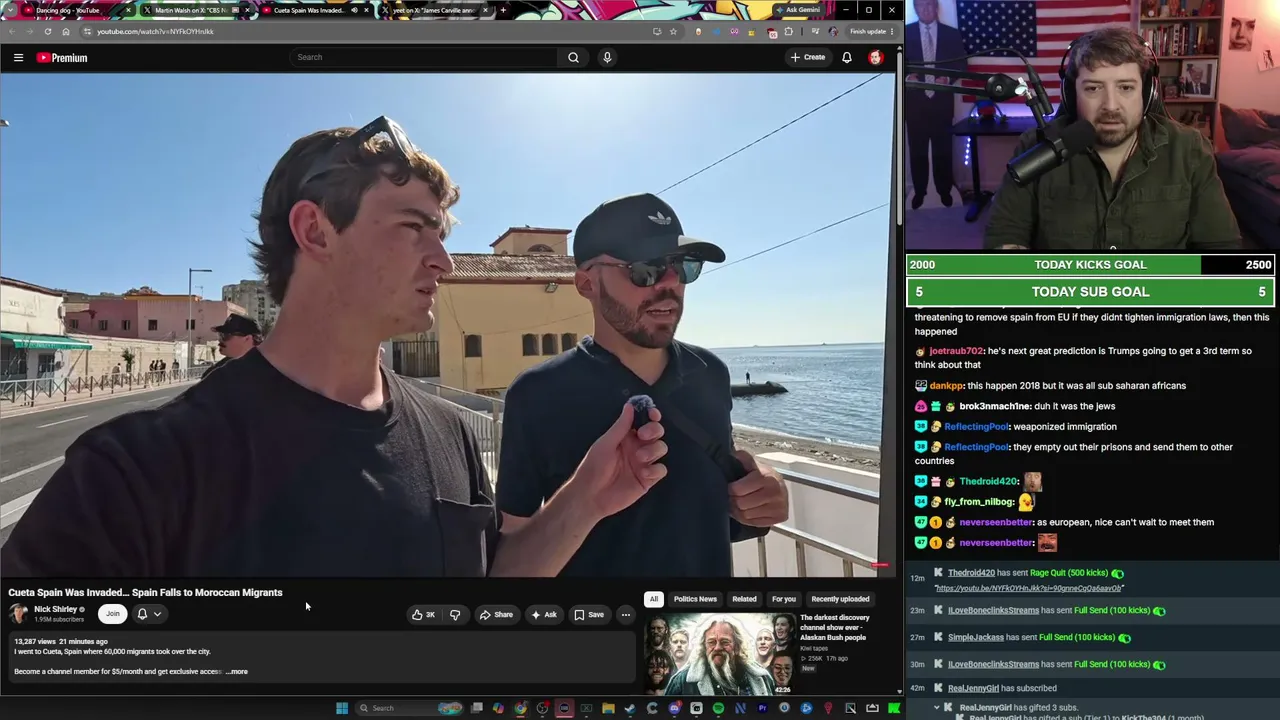This screenshot has height=720, width=1280.
Task: Switch to the Martin Walsh on X tab
Action: (x=195, y=10)
